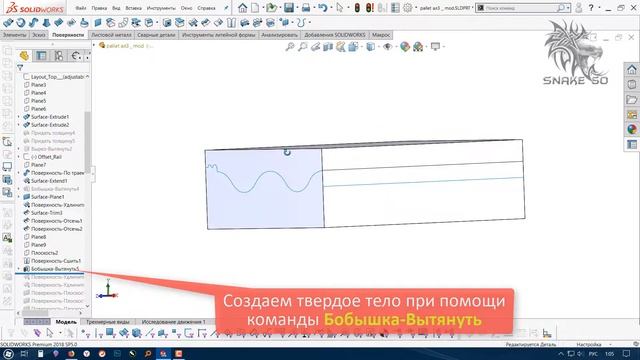Open the FeatureManager design tree tab icon
Viewport: 640px width, 360px height.
(24, 56)
